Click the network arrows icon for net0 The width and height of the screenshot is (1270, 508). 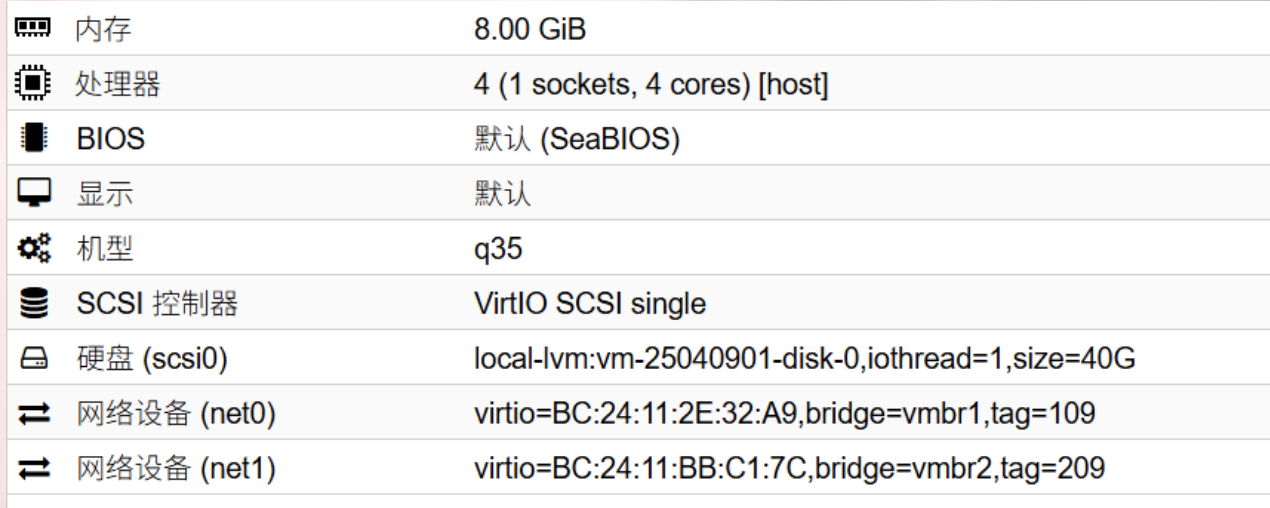(x=34, y=413)
